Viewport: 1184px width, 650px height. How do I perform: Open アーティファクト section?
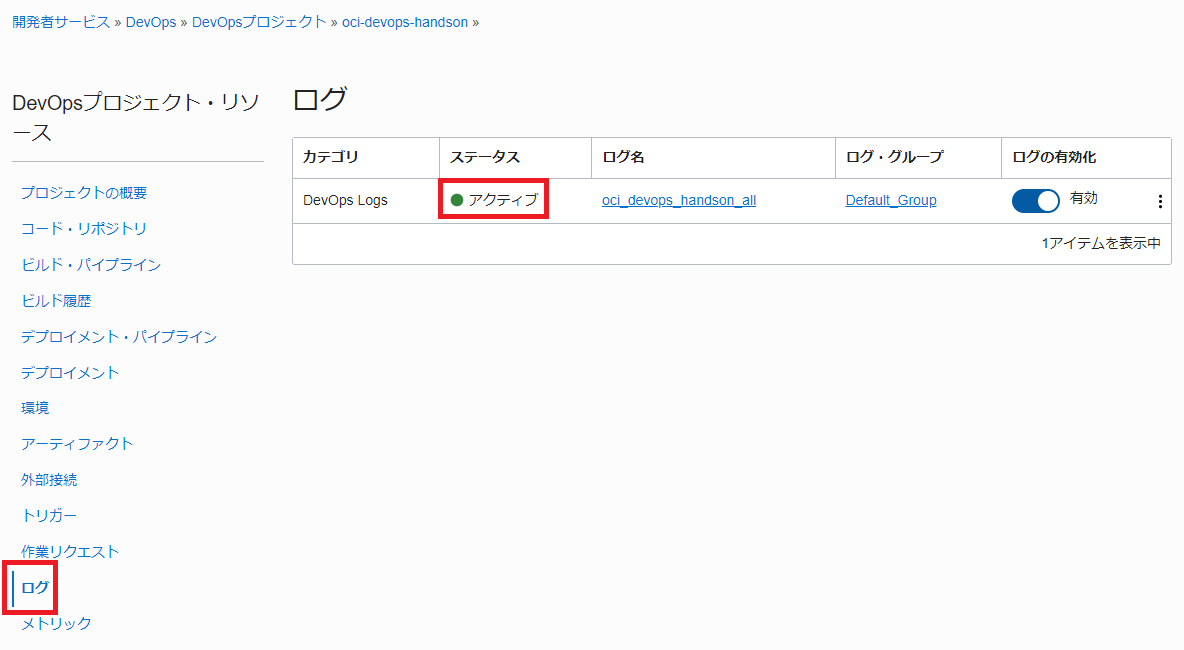click(77, 444)
